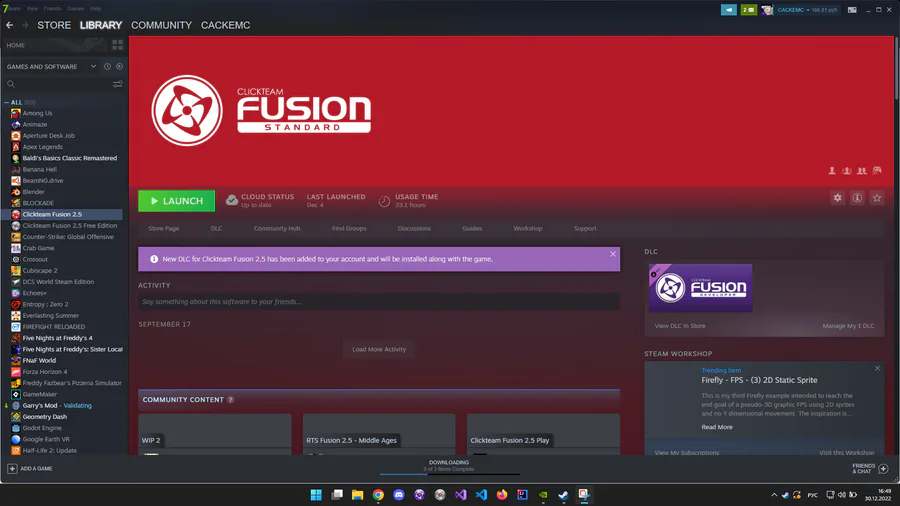Click the activity comment input field

coord(379,302)
